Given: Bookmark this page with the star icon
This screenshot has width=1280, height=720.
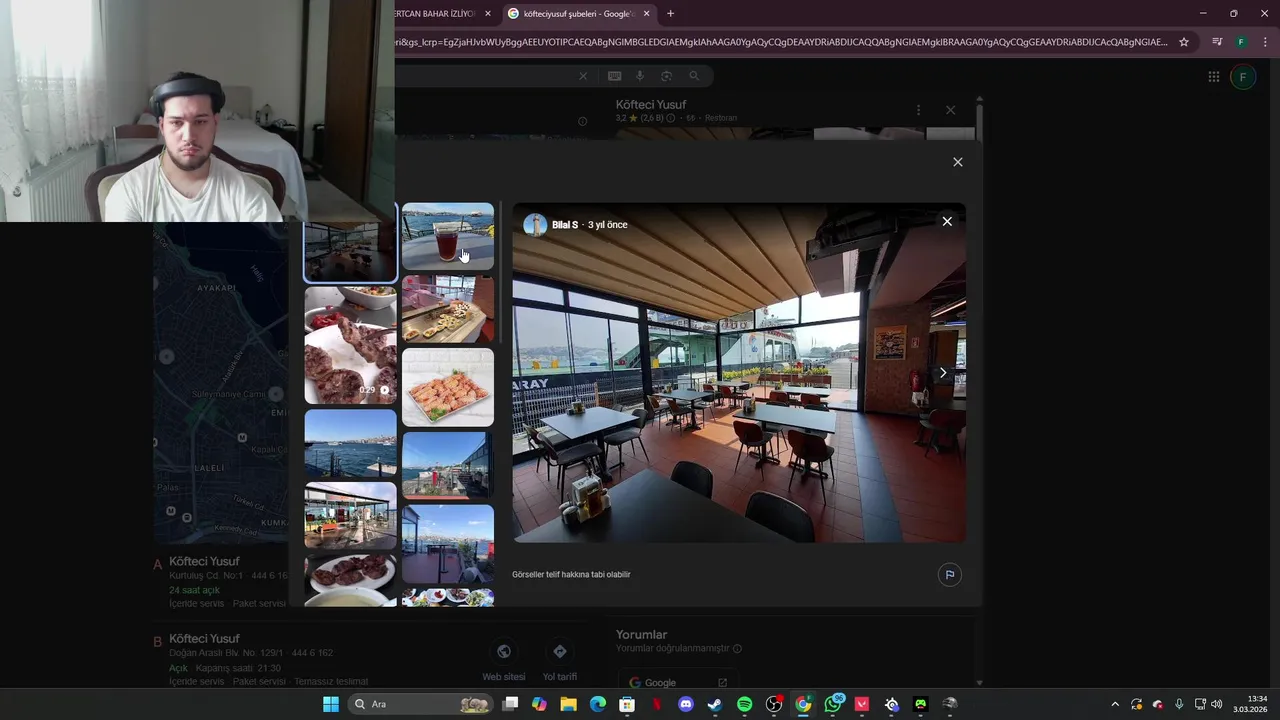Looking at the screenshot, I should (x=1184, y=42).
